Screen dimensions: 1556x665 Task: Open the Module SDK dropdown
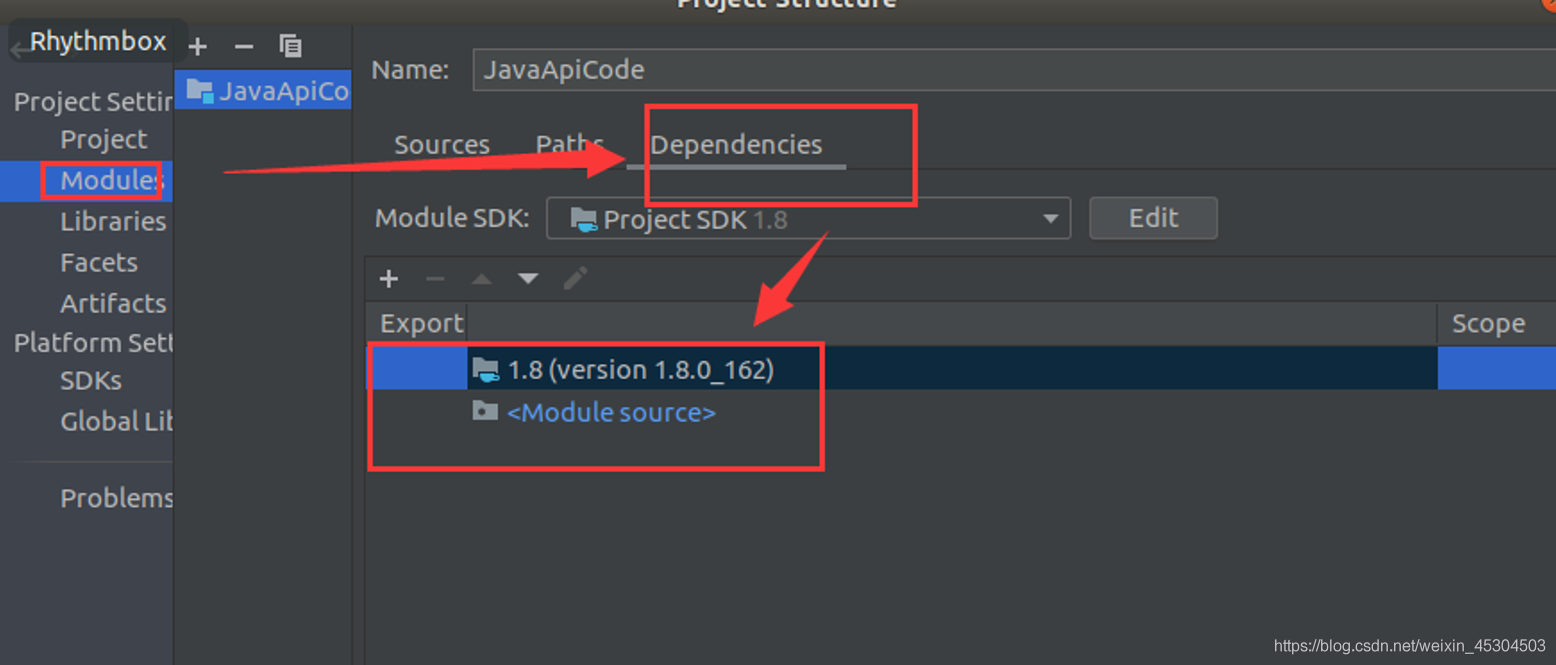808,219
